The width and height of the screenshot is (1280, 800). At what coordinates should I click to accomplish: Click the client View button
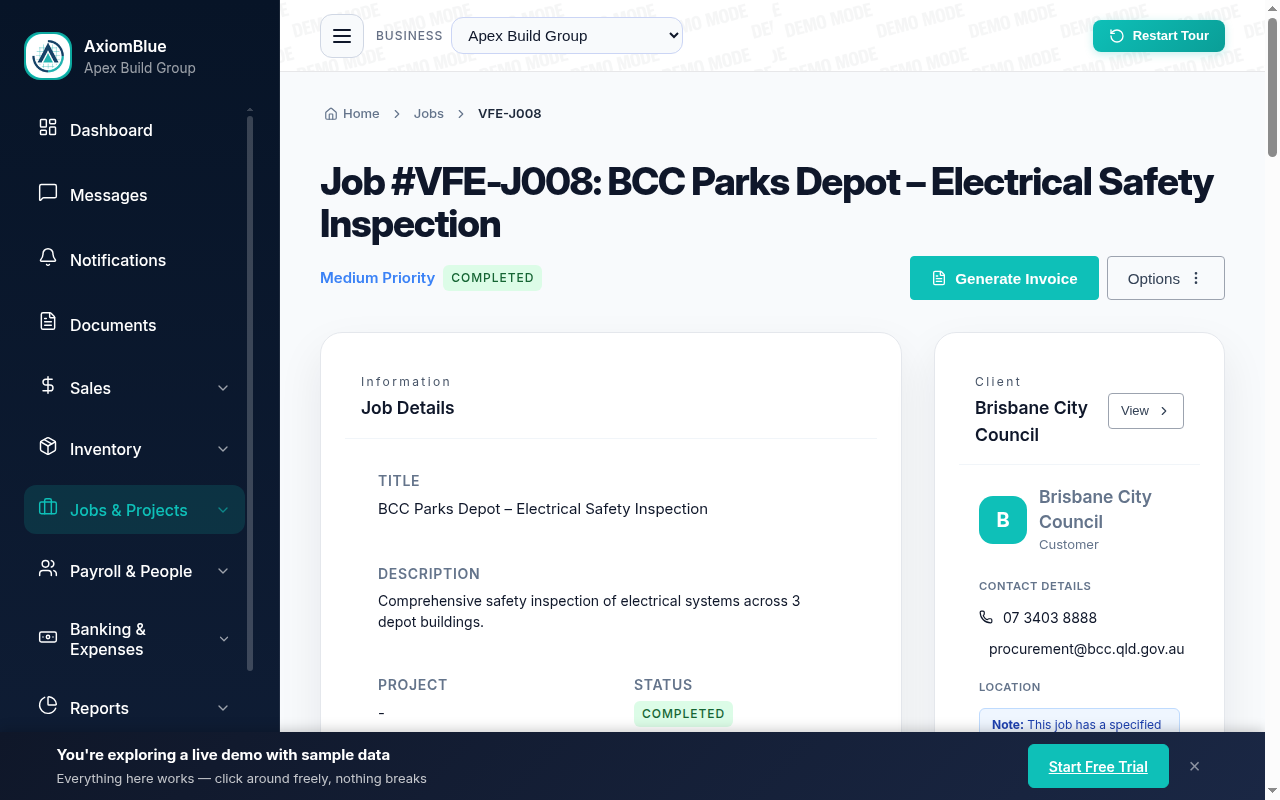pyautogui.click(x=1146, y=411)
